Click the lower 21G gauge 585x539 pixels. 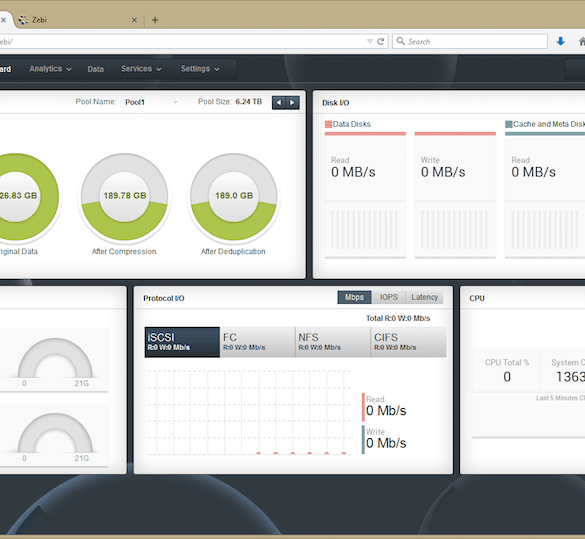coord(55,434)
